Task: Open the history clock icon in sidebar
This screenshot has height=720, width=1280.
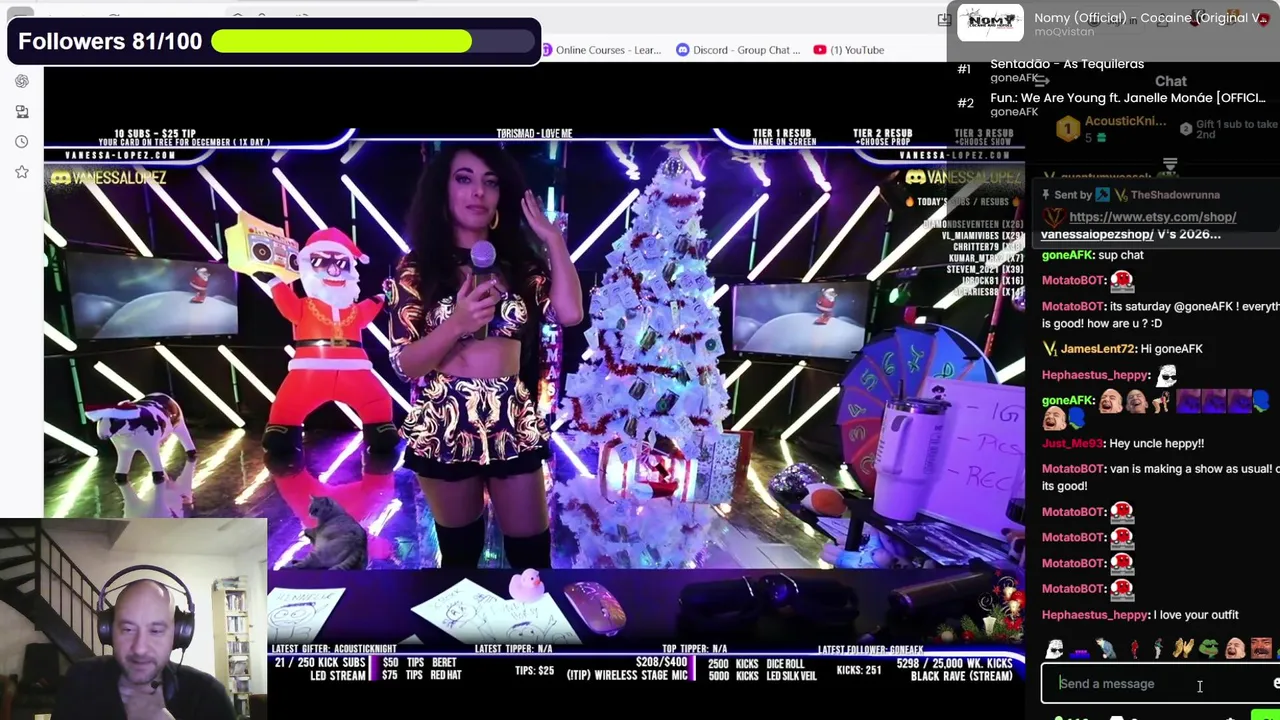Action: [x=22, y=142]
